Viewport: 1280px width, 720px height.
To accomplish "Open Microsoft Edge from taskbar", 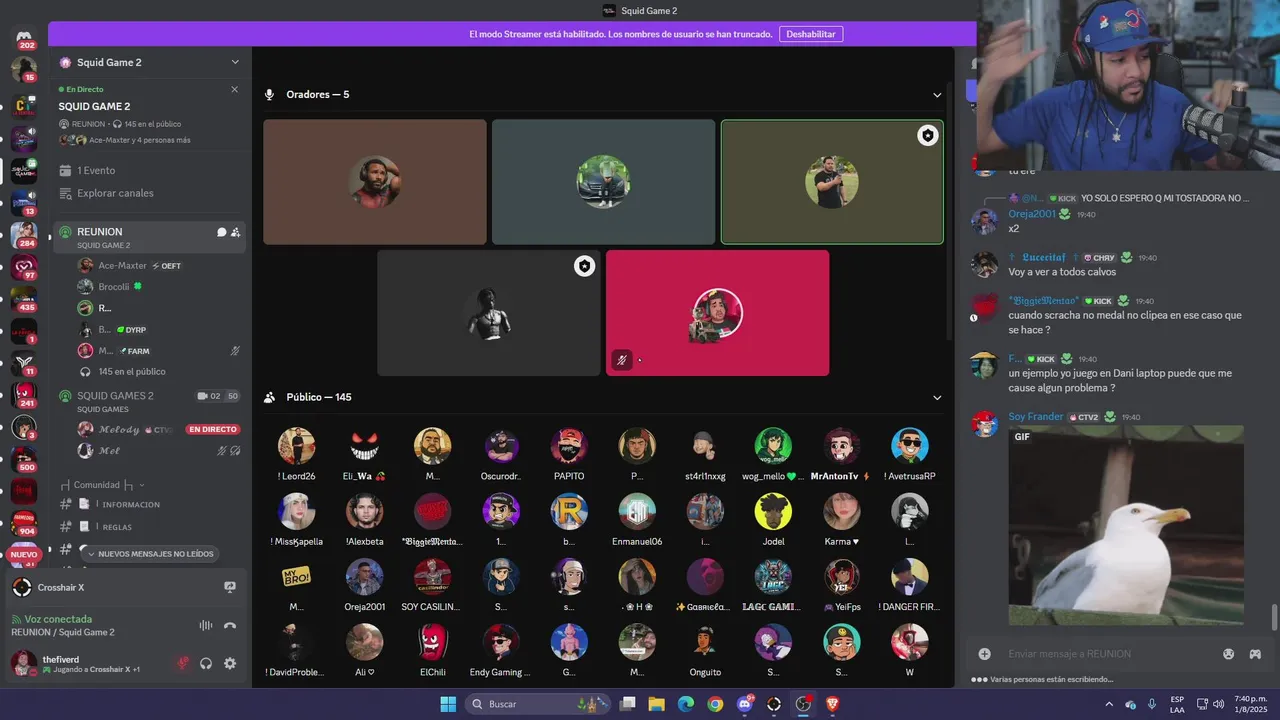I will point(686,704).
